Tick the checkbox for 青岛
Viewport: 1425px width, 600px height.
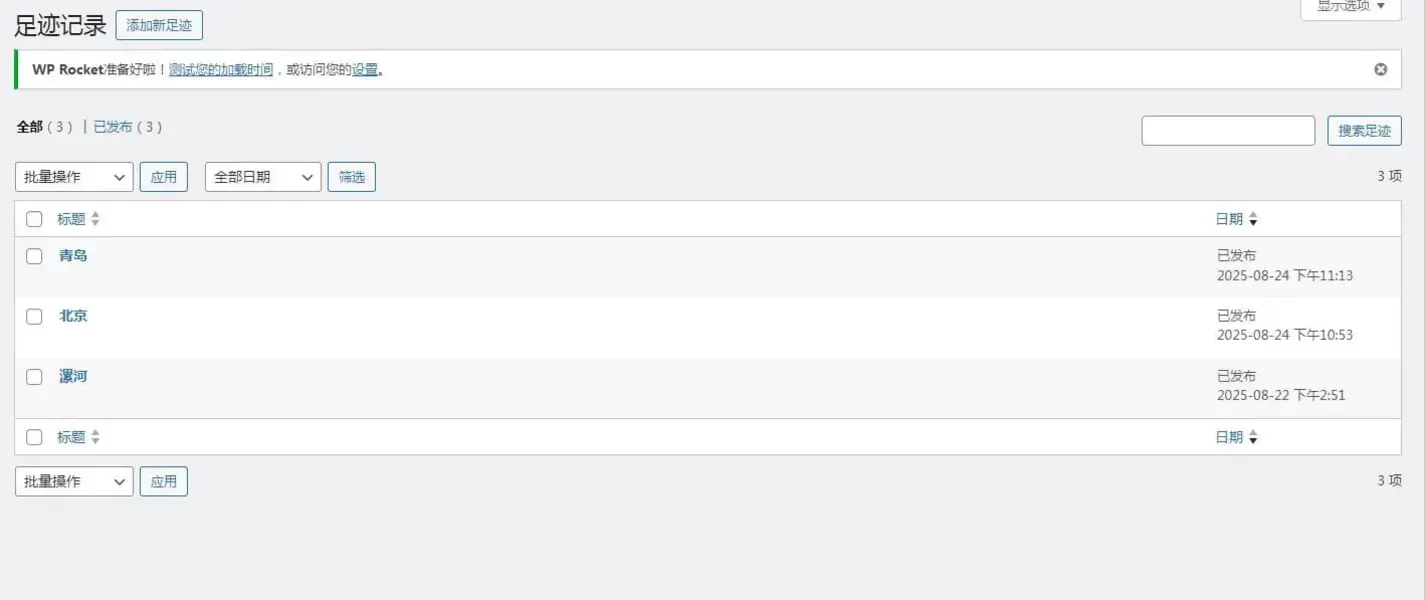click(34, 256)
